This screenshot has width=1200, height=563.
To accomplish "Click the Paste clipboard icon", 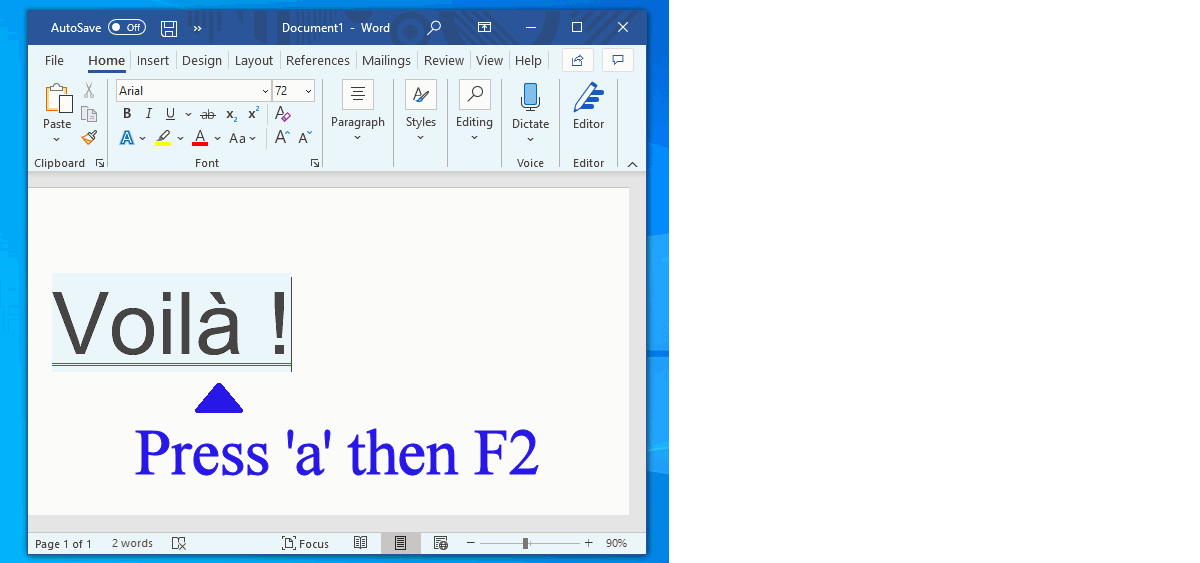I will (58, 98).
